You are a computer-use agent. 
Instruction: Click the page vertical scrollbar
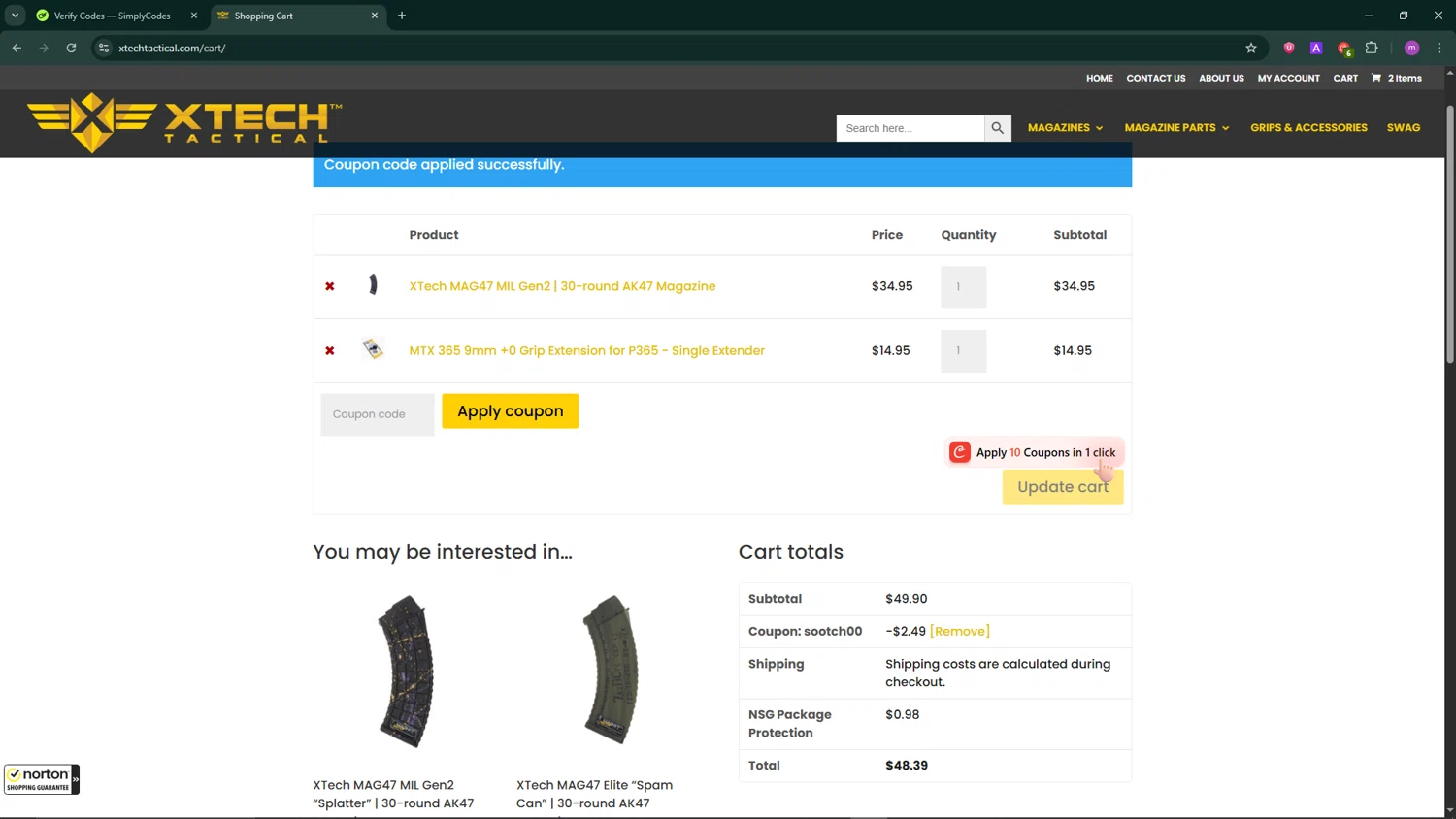(1450, 233)
